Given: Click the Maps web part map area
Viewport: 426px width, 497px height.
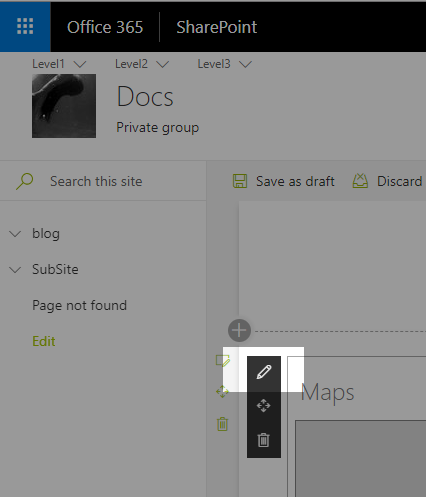Looking at the screenshot, I should coord(360,459).
